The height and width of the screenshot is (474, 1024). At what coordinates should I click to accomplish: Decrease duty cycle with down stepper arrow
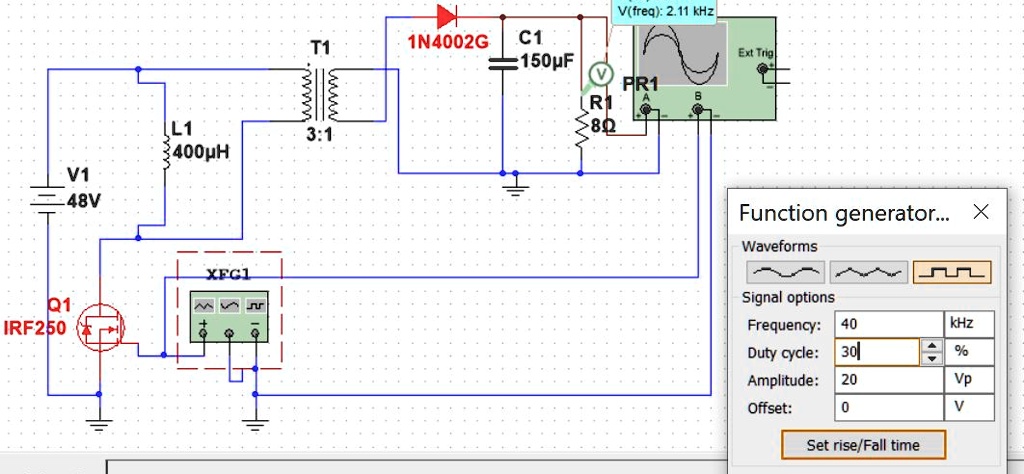932,358
